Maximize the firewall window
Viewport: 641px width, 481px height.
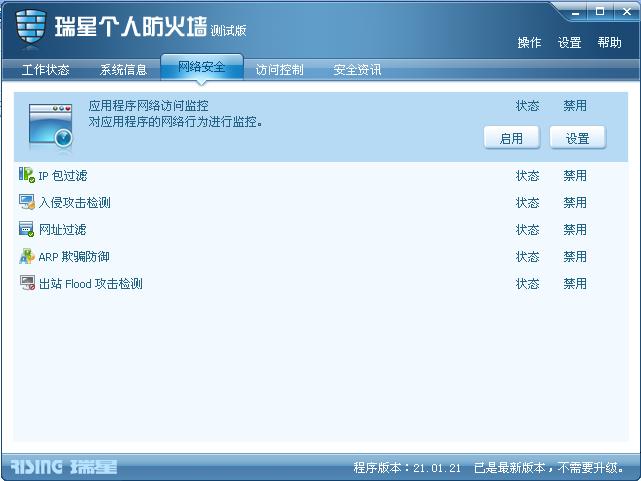[600, 12]
